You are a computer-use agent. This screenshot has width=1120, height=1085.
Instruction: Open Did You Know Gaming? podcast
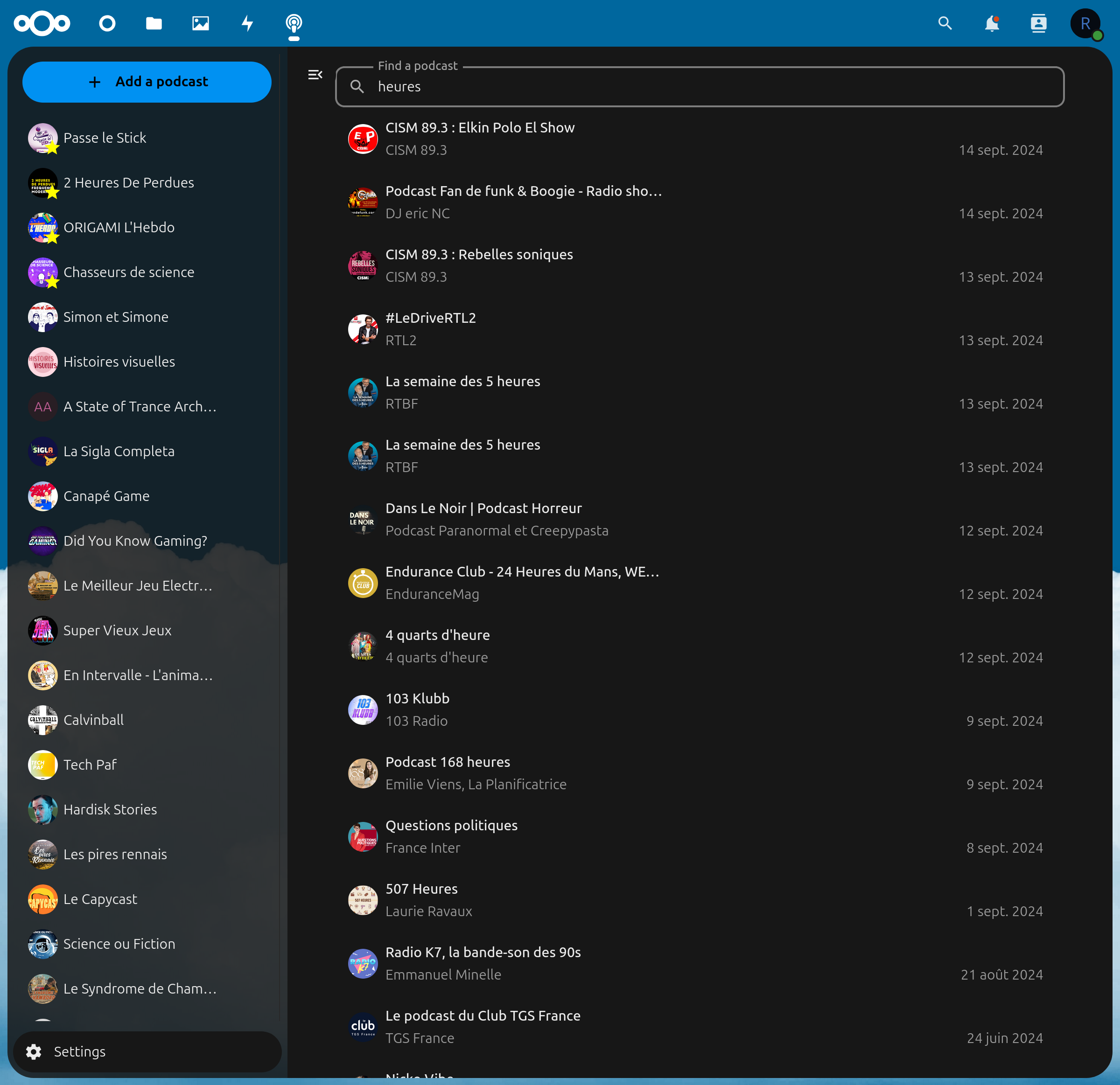[x=147, y=541]
